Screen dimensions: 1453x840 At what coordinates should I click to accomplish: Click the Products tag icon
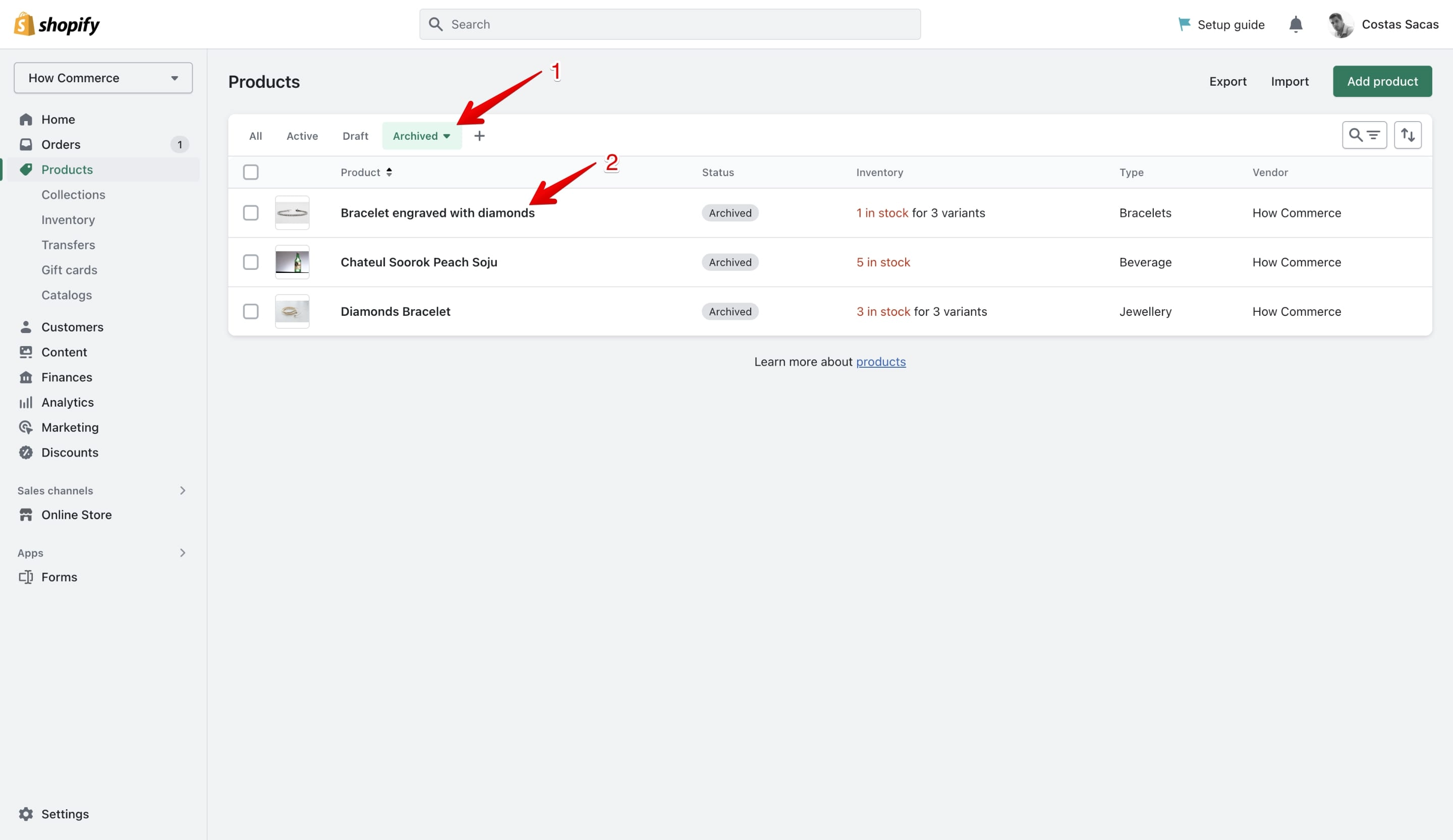click(x=26, y=170)
